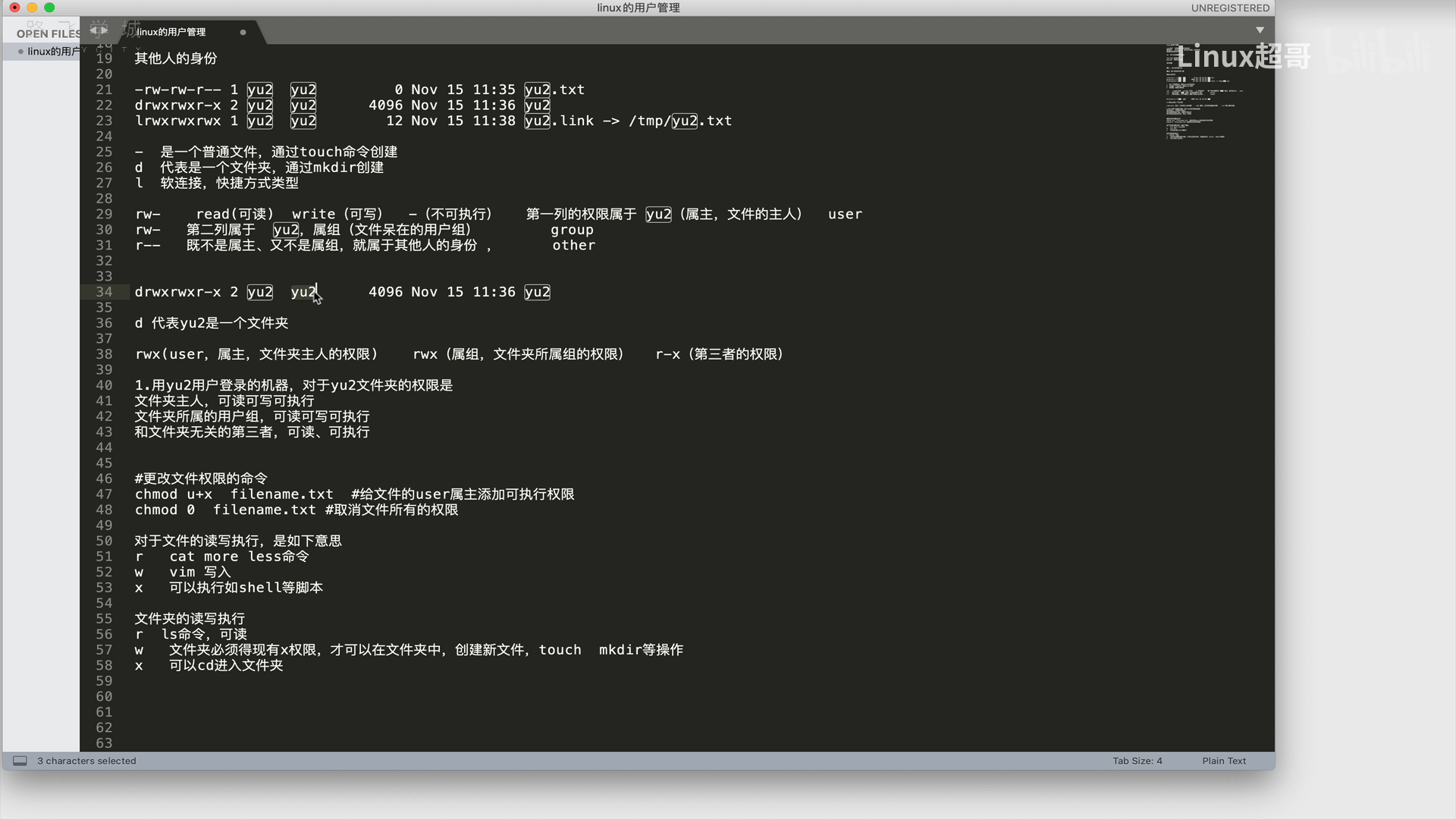Click the UNREGISTERED label in title bar
The height and width of the screenshot is (819, 1456).
coord(1229,8)
